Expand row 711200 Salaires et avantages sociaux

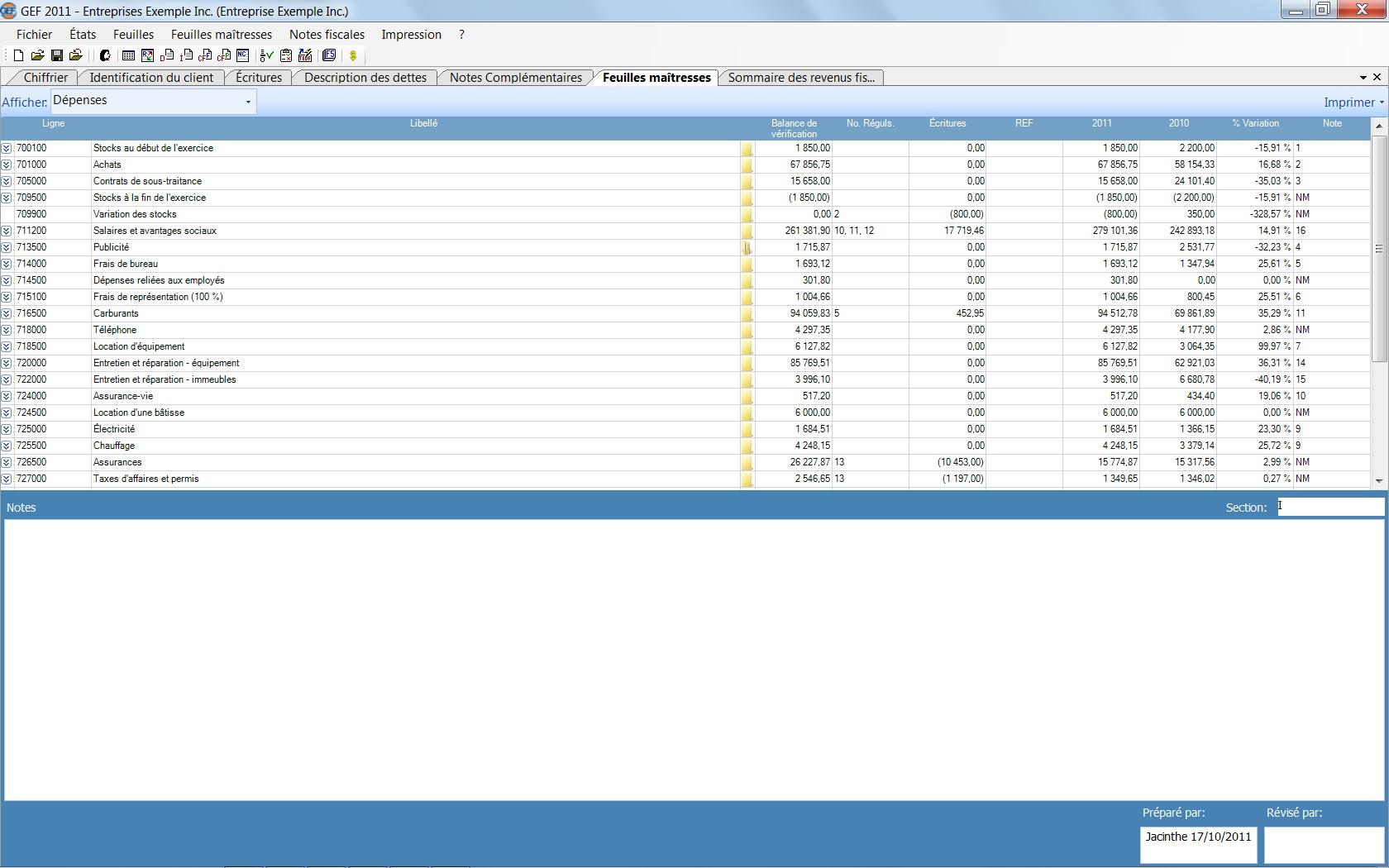pos(7,231)
